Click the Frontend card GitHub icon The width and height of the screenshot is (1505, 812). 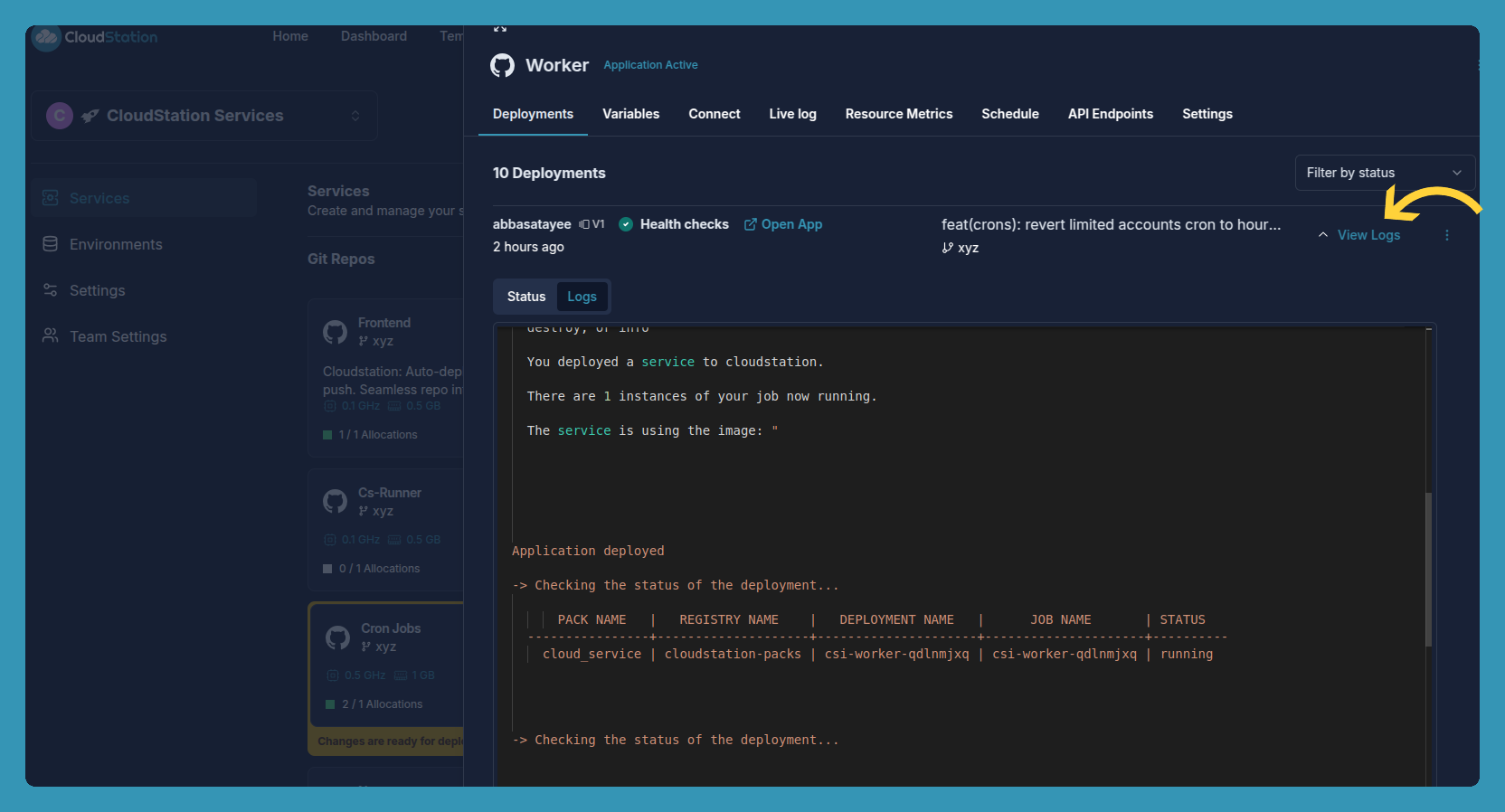coord(335,332)
